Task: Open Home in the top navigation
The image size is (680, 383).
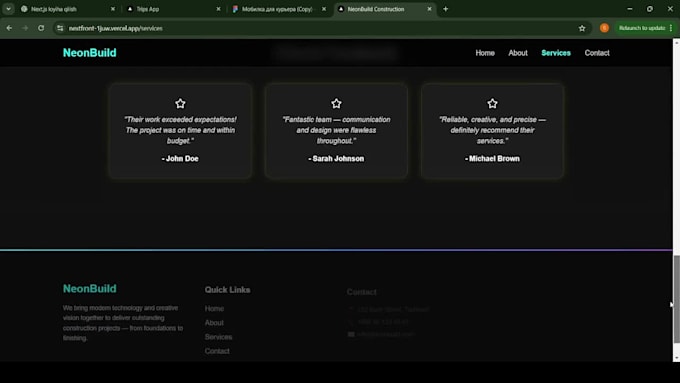Action: click(485, 53)
